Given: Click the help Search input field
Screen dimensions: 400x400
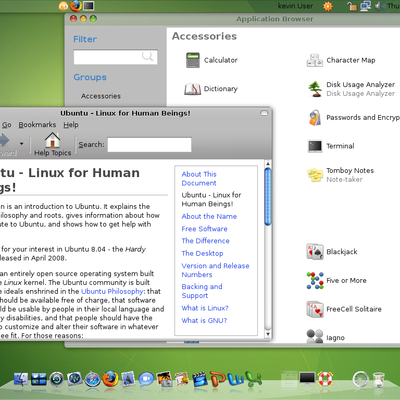Looking at the screenshot, I should coord(149,145).
